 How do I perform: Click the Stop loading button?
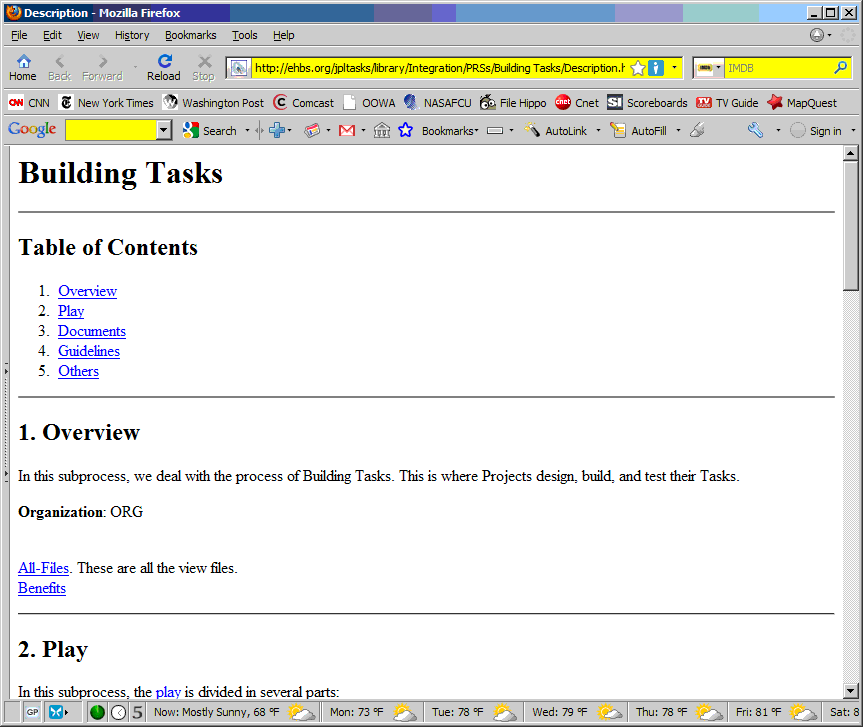pos(204,68)
